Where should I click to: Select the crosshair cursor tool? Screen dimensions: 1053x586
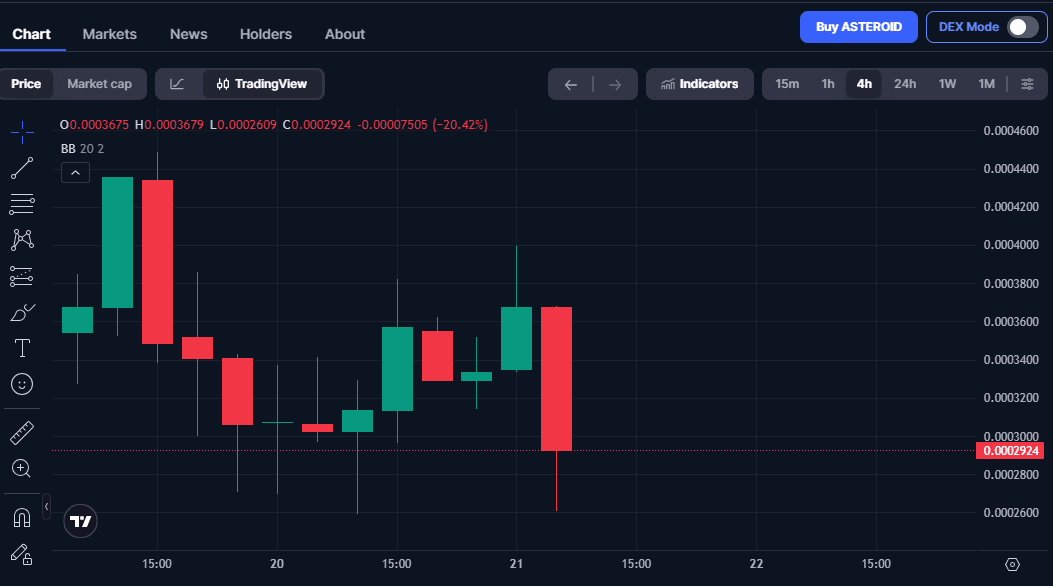pos(21,131)
